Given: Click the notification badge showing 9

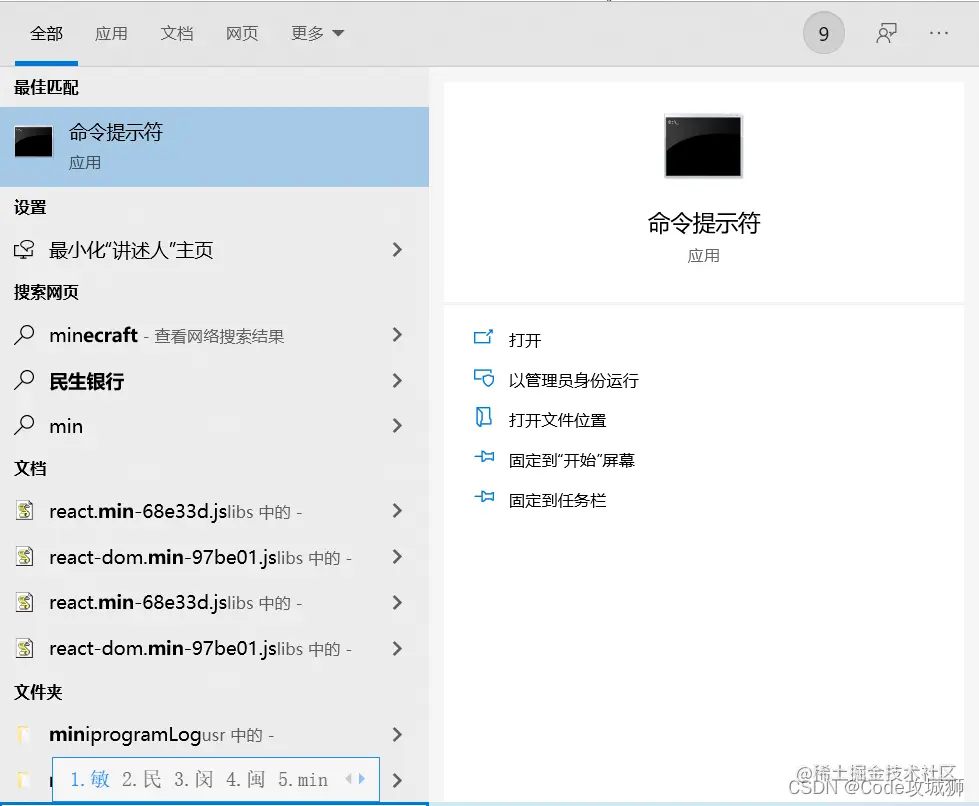Looking at the screenshot, I should 823,33.
